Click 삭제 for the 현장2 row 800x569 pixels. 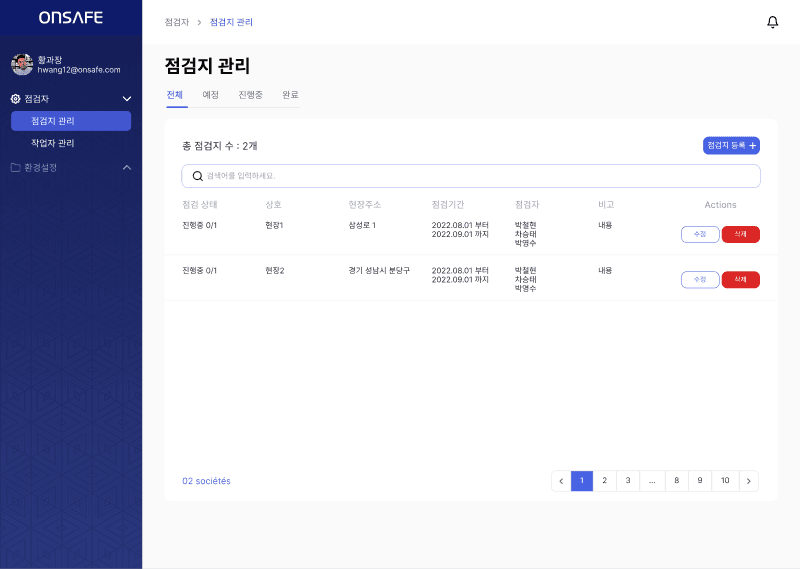[740, 280]
